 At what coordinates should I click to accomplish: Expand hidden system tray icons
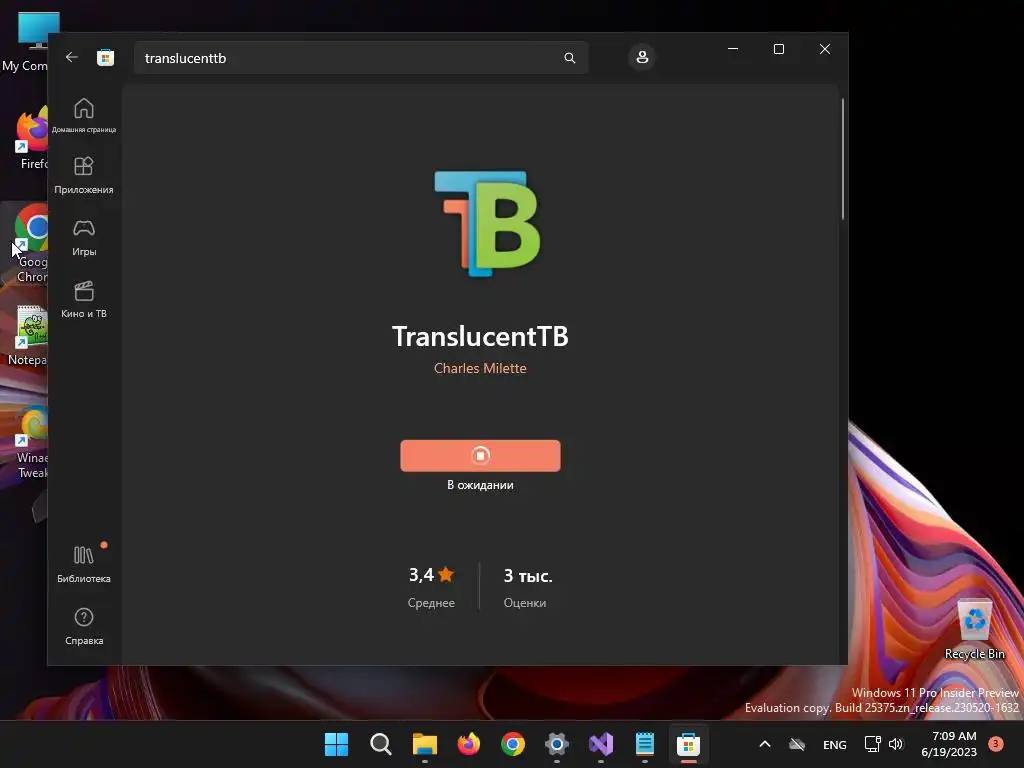(x=765, y=744)
